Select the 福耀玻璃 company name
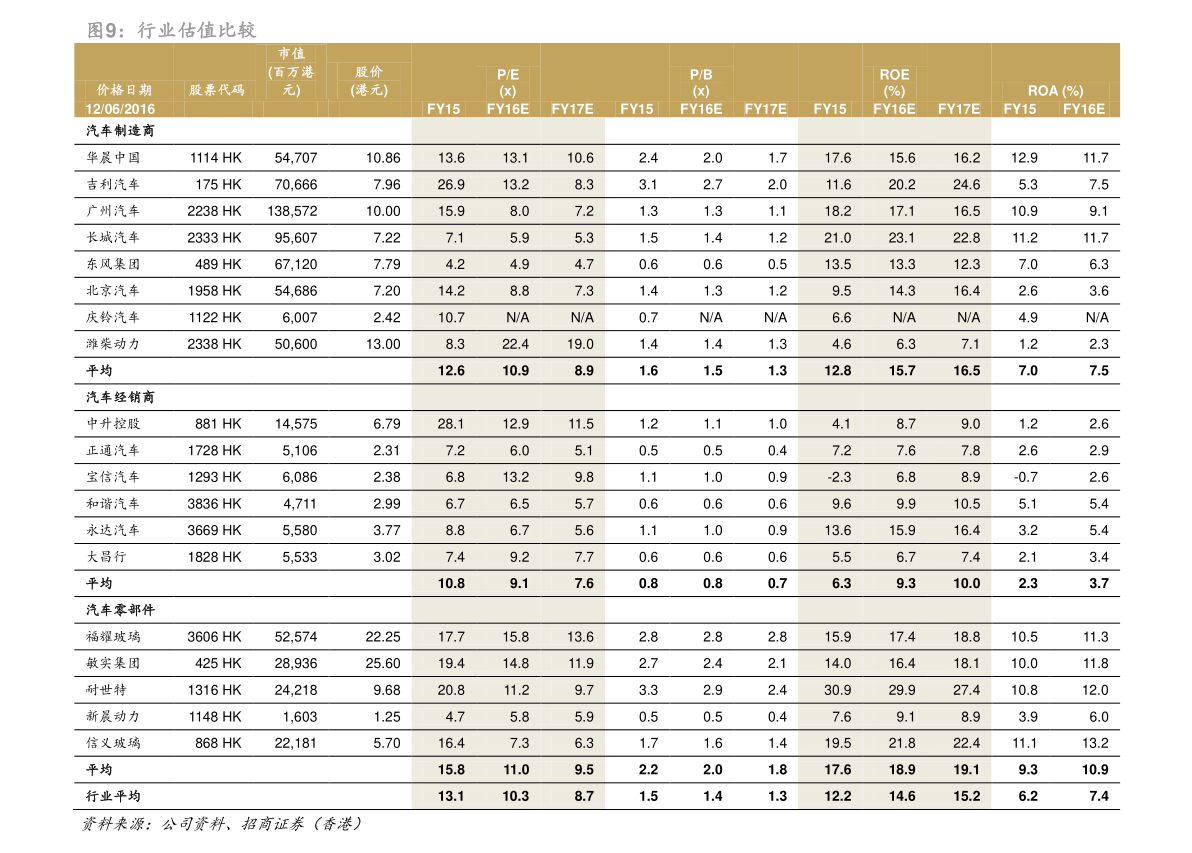 coord(113,636)
